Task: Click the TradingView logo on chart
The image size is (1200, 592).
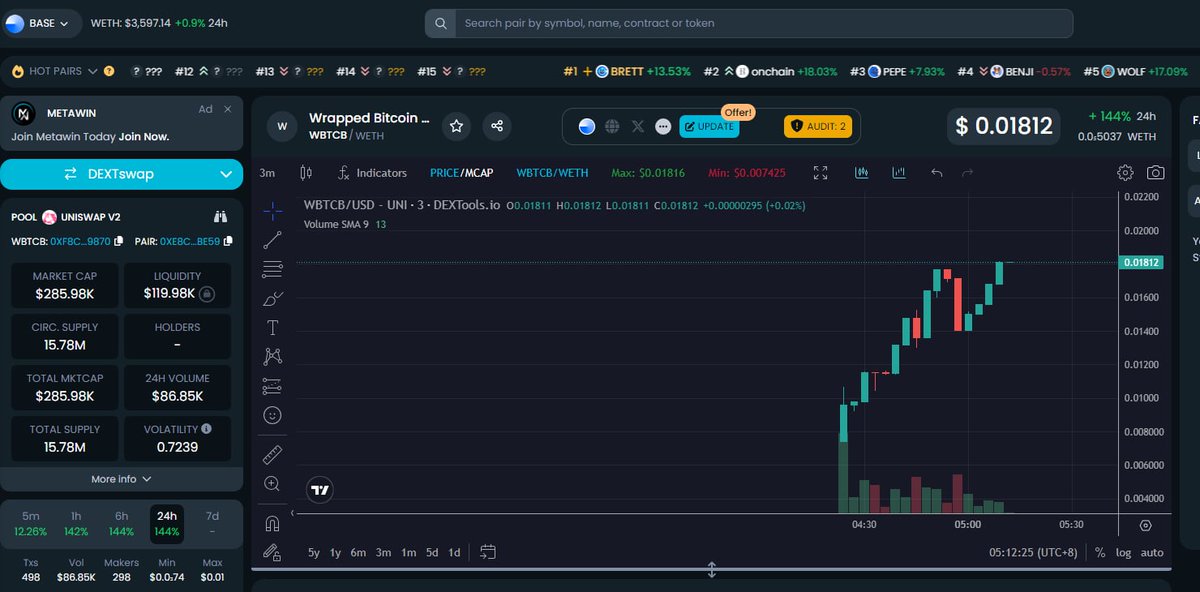Action: pos(320,490)
